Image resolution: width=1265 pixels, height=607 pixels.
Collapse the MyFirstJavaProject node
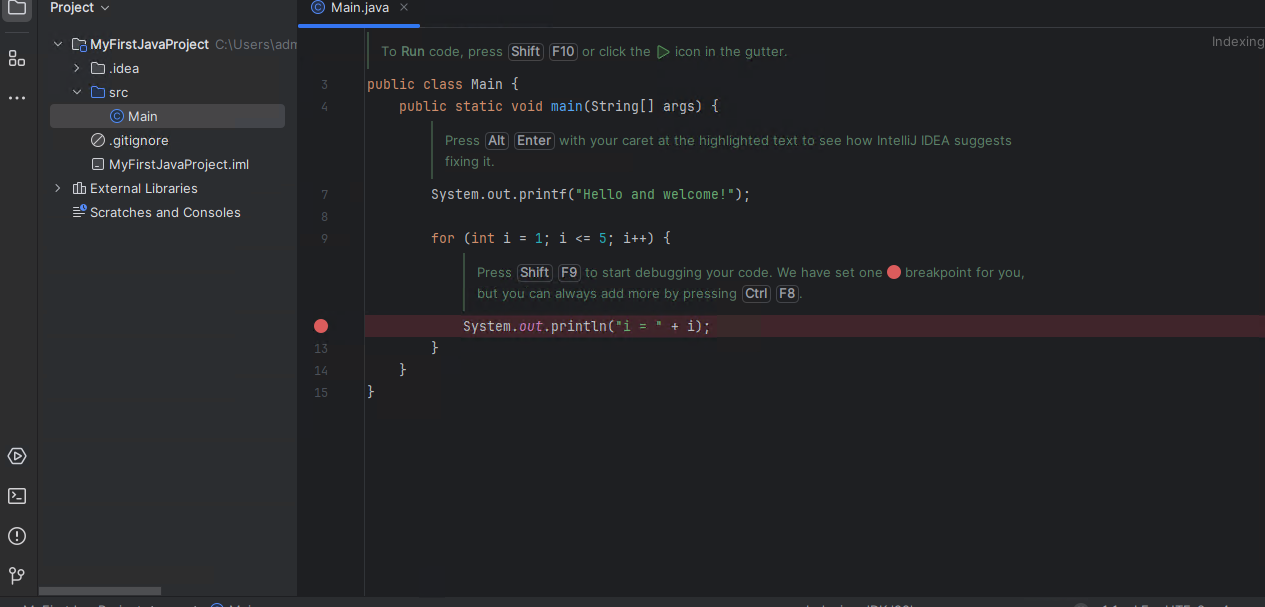[x=57, y=44]
